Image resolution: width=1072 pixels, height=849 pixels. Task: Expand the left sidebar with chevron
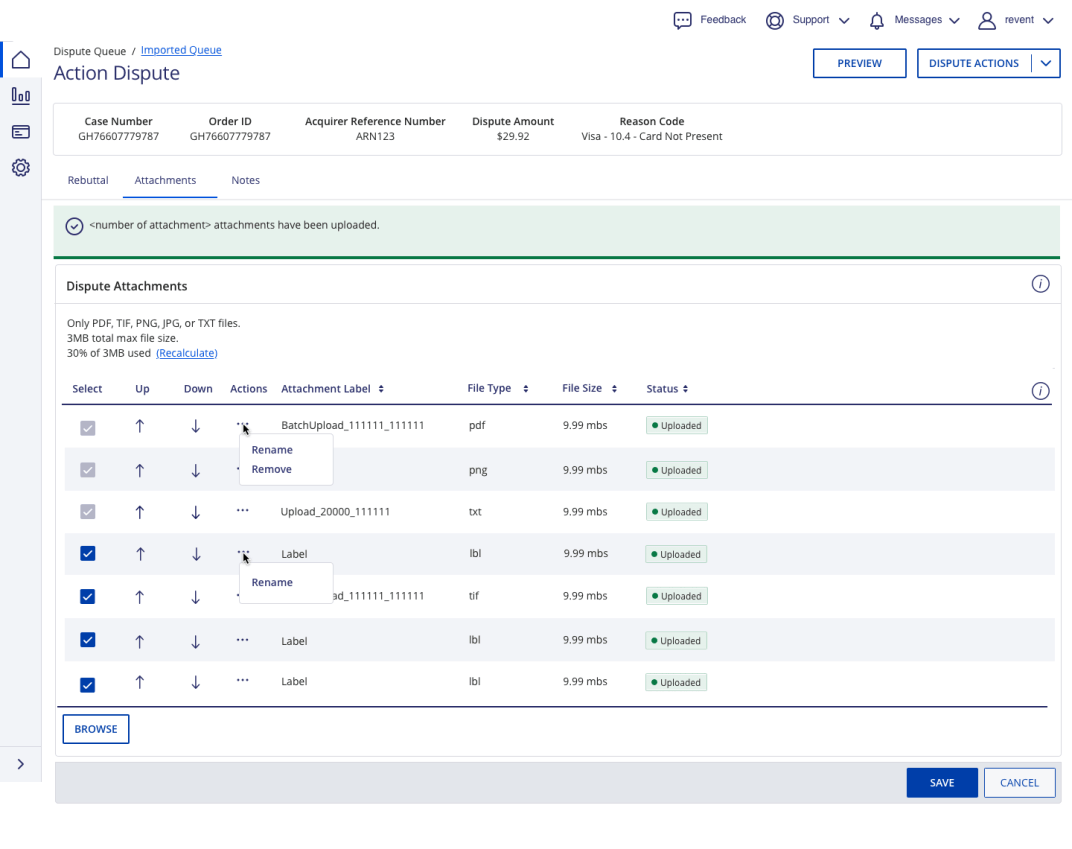[x=20, y=764]
